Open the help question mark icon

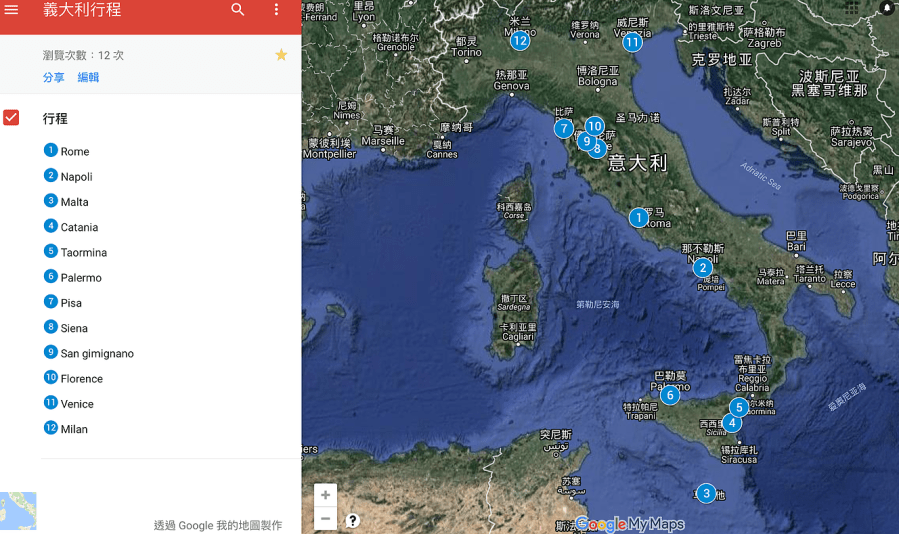click(x=353, y=520)
